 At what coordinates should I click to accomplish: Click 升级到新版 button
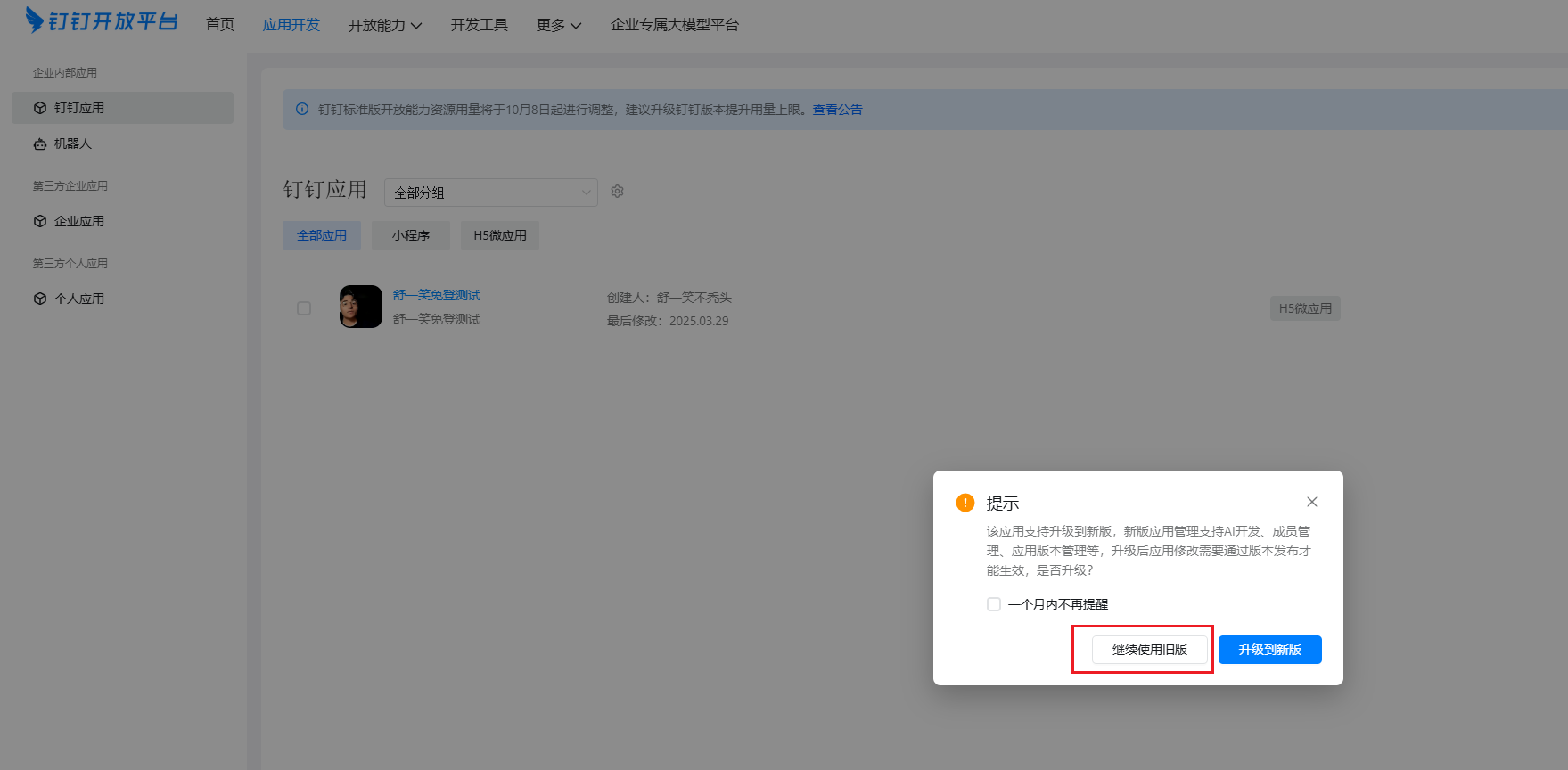tap(1270, 650)
